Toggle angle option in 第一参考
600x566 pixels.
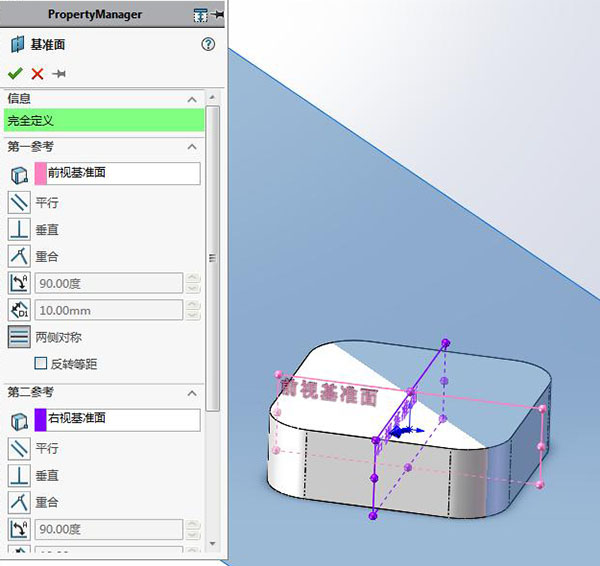(19, 283)
